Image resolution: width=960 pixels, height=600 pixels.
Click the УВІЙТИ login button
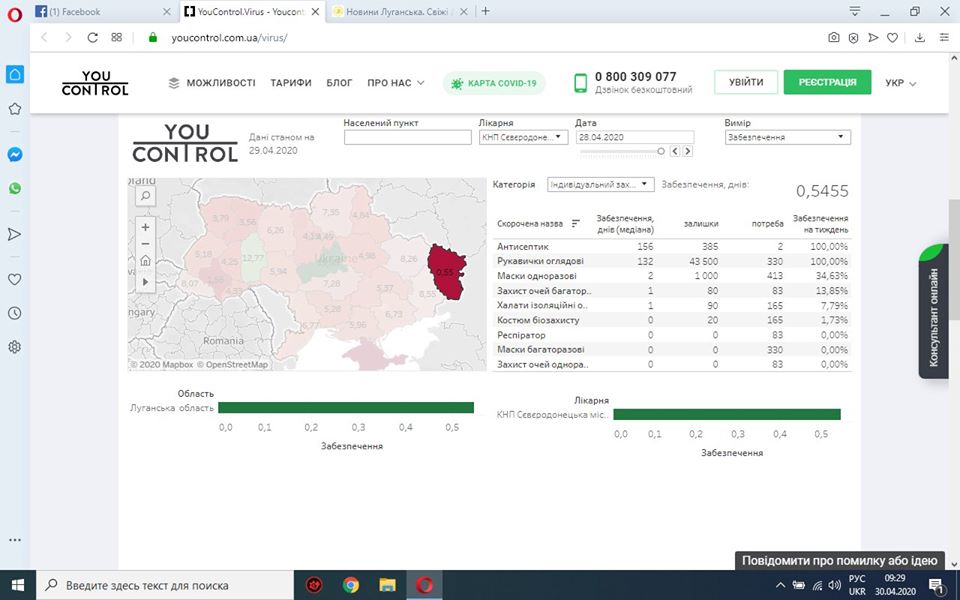[745, 83]
